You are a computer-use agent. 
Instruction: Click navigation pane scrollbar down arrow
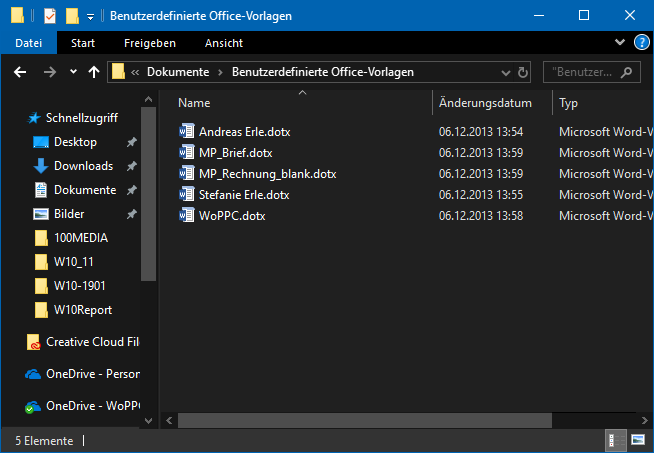pos(148,421)
